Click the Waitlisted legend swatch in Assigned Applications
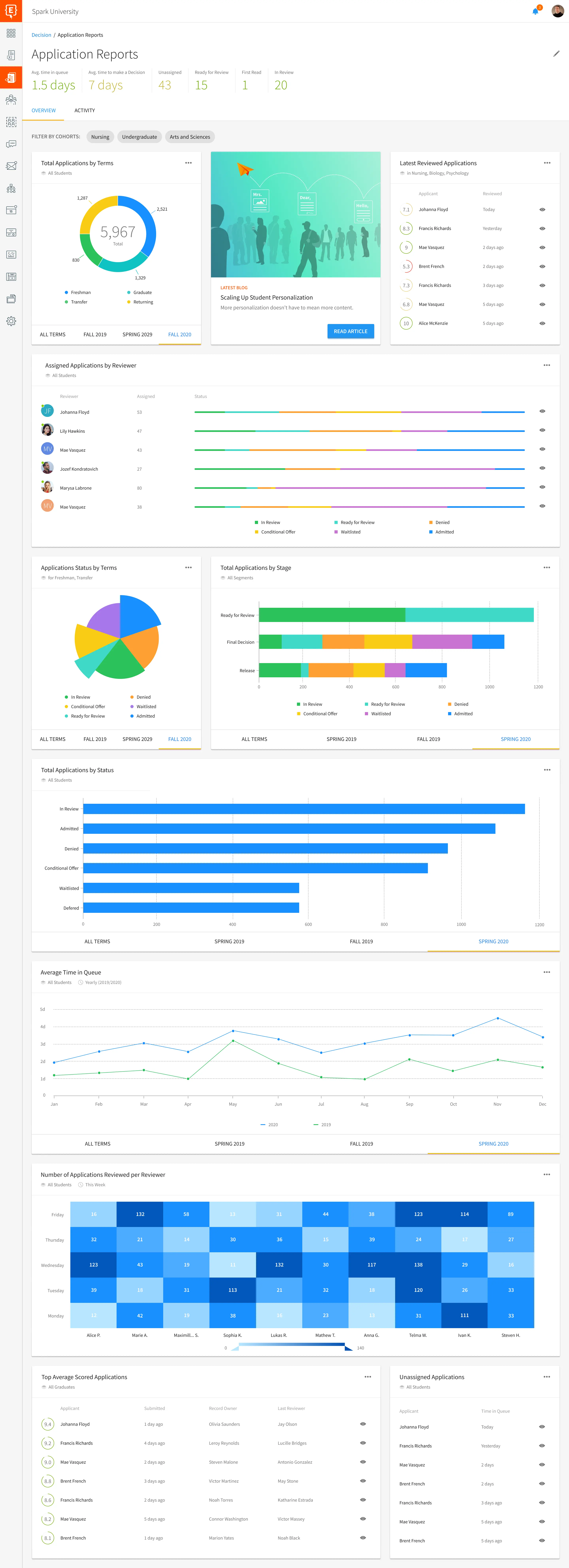This screenshot has width=569, height=1568. point(336,532)
